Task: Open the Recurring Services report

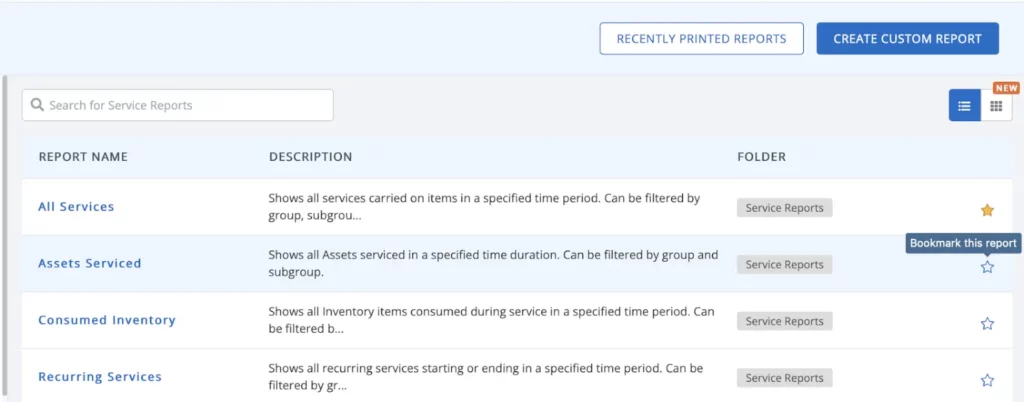Action: [x=99, y=377]
